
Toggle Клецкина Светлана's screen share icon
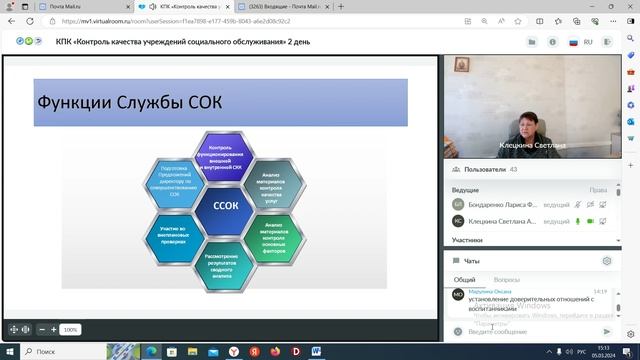[603, 221]
